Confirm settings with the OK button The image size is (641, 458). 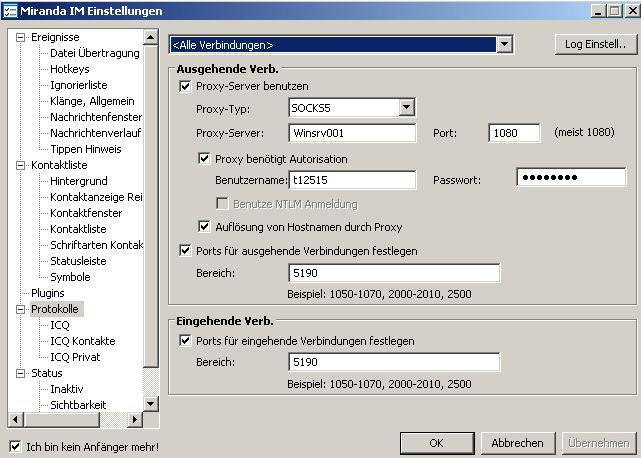[437, 443]
